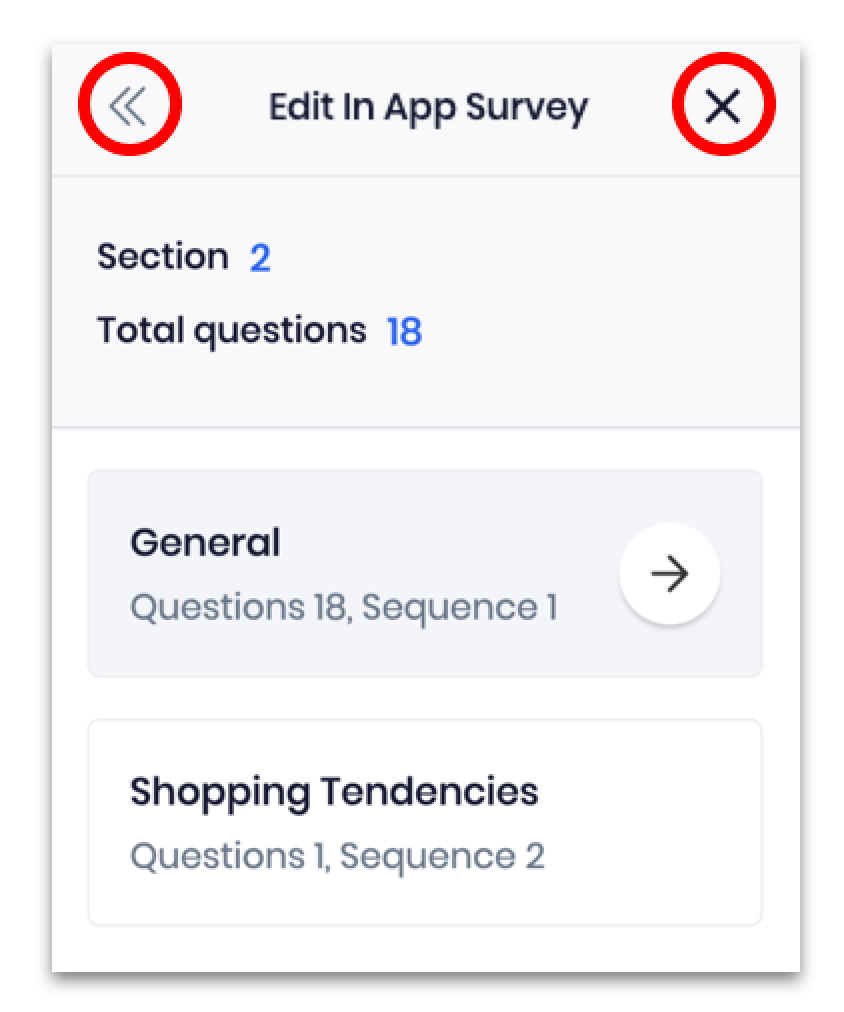Click the "Edit In App Survey" title
The height and width of the screenshot is (1012, 844).
(428, 106)
